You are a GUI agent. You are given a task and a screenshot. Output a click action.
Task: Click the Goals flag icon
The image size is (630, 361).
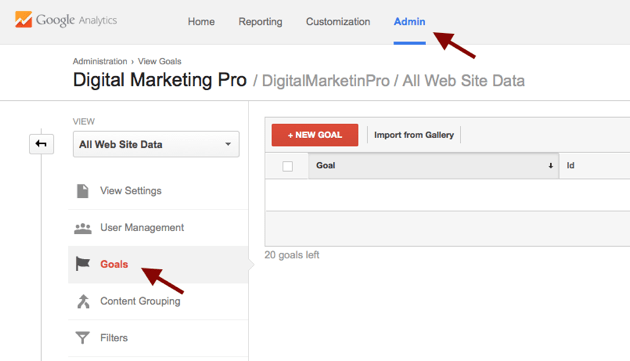point(83,264)
